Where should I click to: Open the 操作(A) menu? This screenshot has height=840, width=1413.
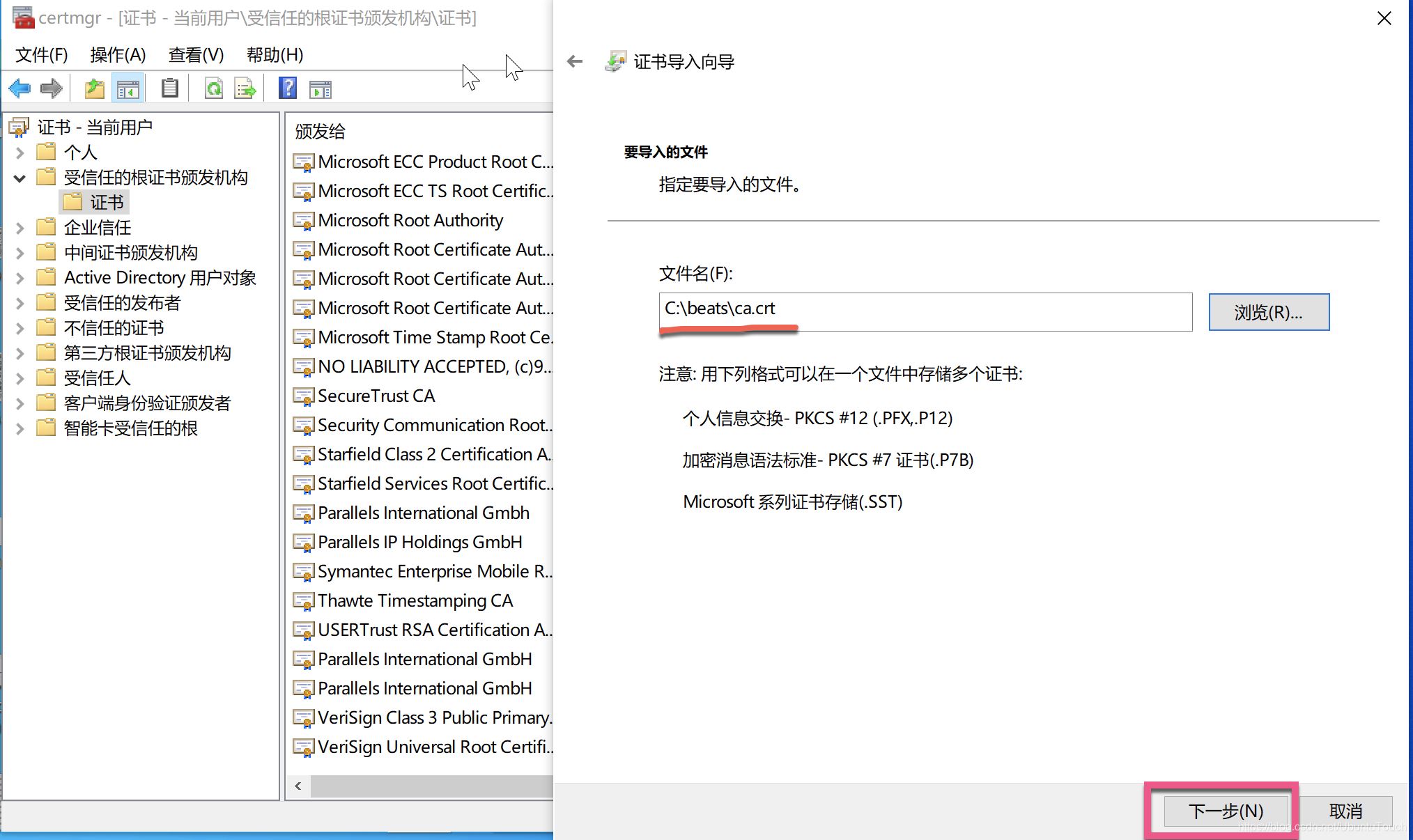[x=118, y=55]
